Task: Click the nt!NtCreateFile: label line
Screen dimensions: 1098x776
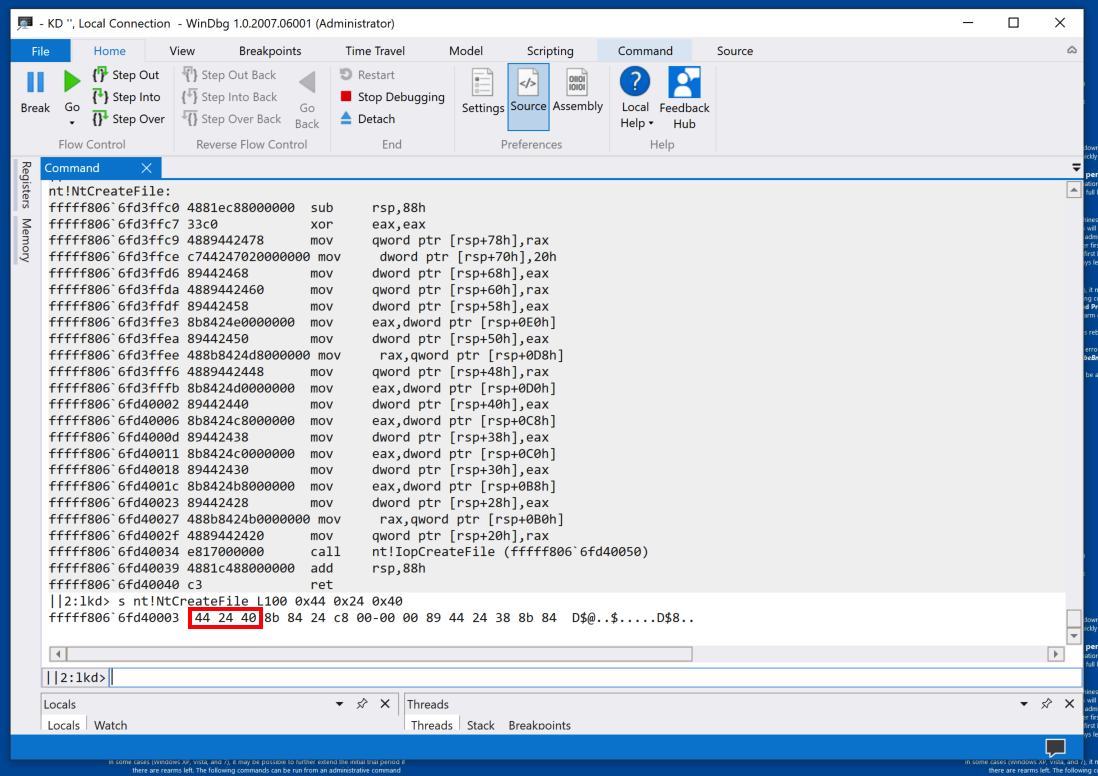Action: point(109,191)
